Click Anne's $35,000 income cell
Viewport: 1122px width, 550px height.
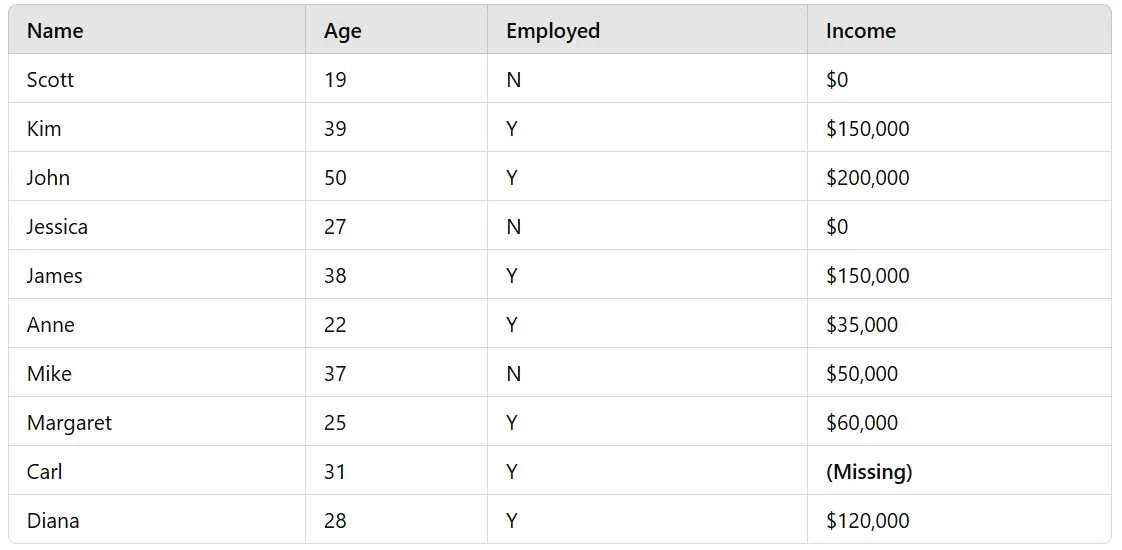coord(959,324)
